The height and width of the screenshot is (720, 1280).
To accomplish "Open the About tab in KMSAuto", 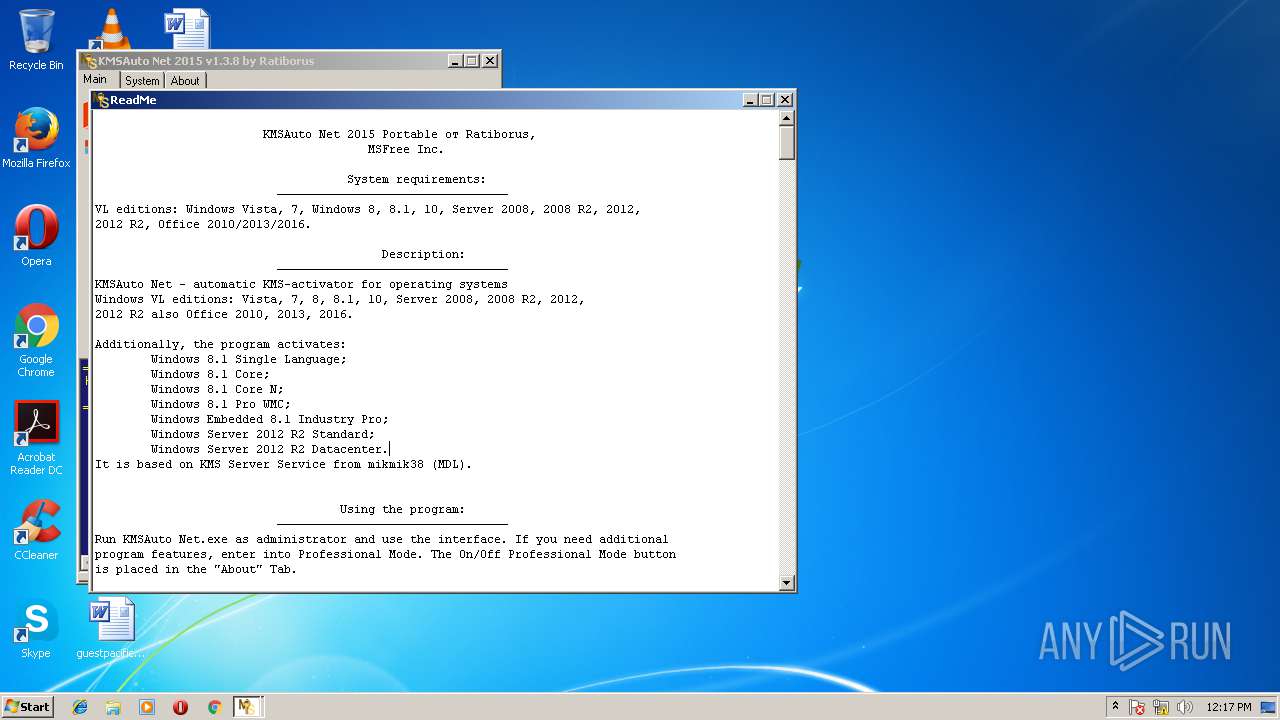I will click(185, 81).
